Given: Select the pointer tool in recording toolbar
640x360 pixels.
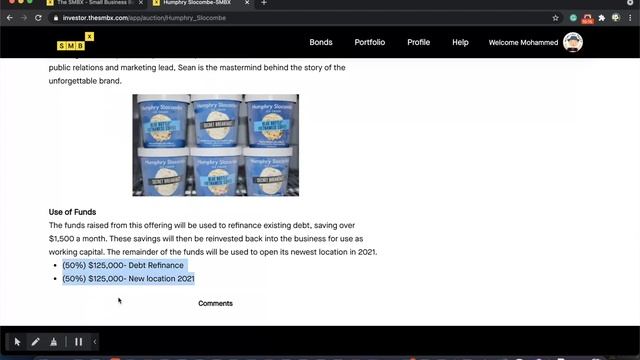Looking at the screenshot, I should (x=17, y=342).
